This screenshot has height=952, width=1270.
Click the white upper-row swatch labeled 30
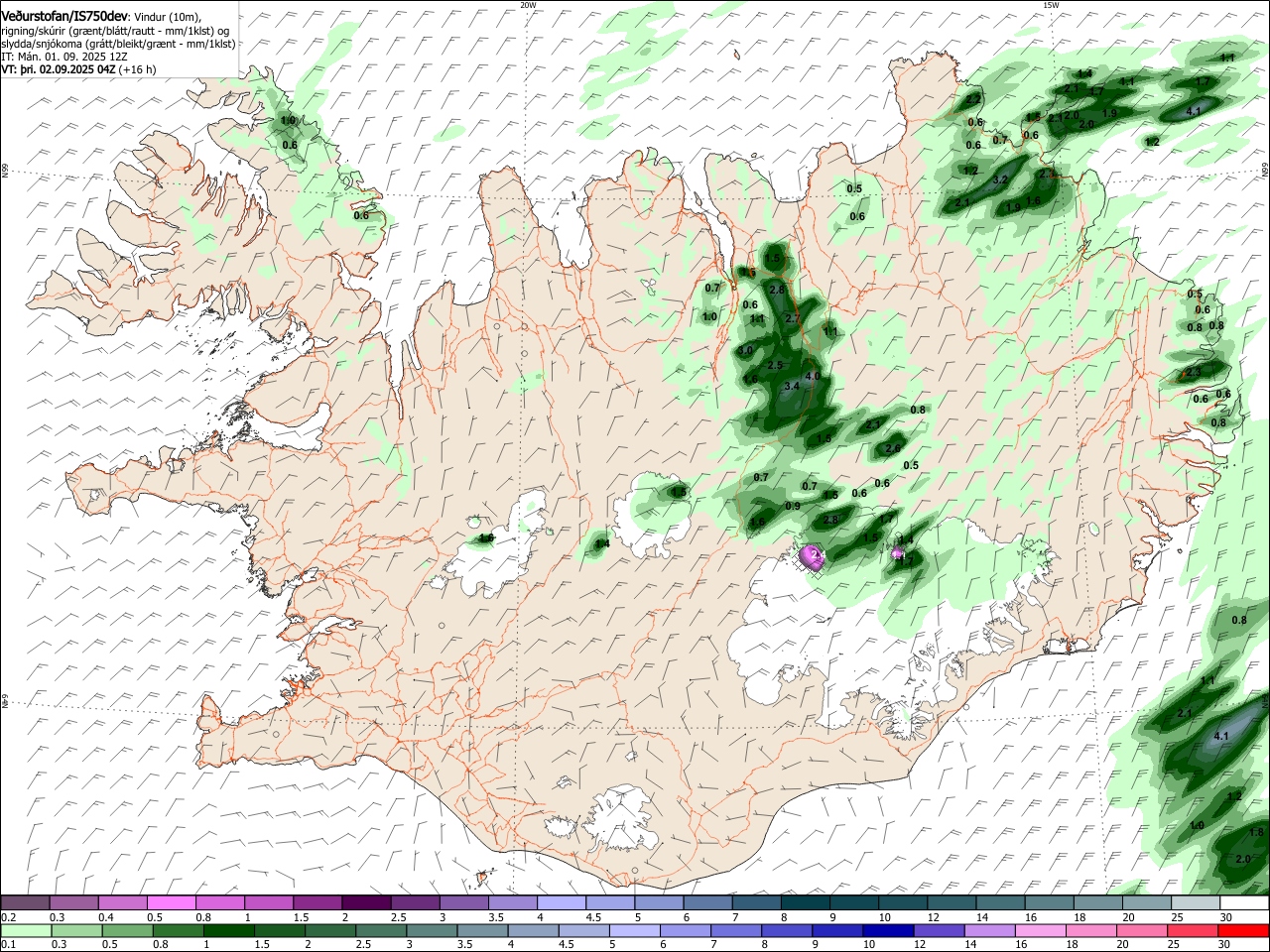pyautogui.click(x=1244, y=902)
